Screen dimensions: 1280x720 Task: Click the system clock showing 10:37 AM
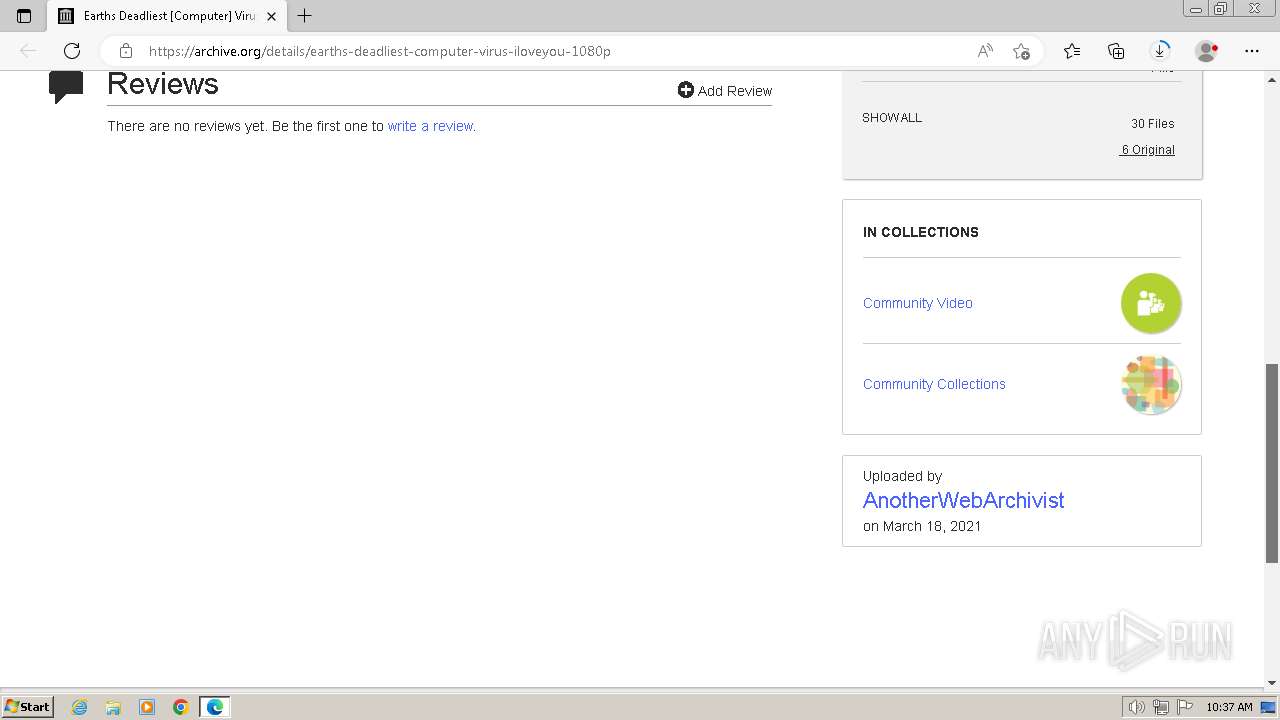[1229, 707]
